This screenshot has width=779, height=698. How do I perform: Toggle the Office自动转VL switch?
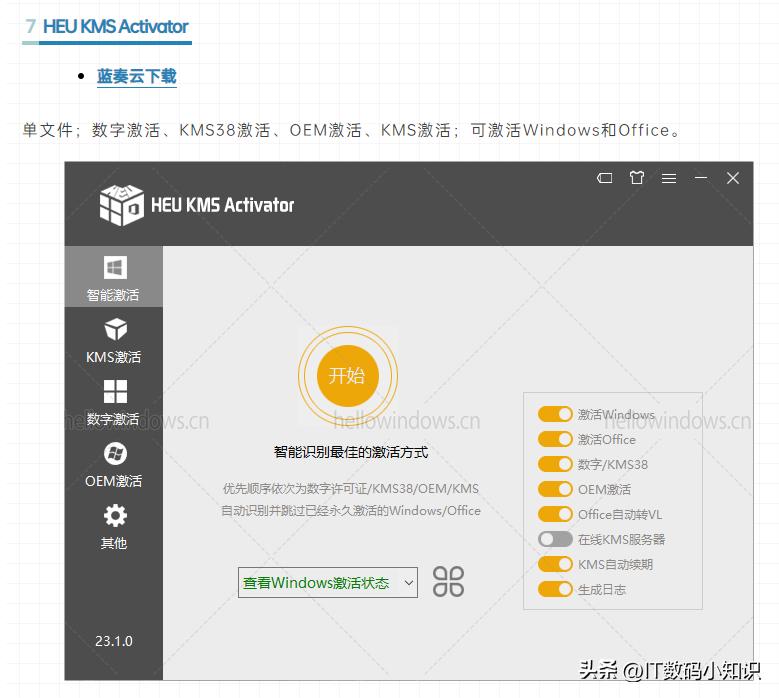(555, 514)
